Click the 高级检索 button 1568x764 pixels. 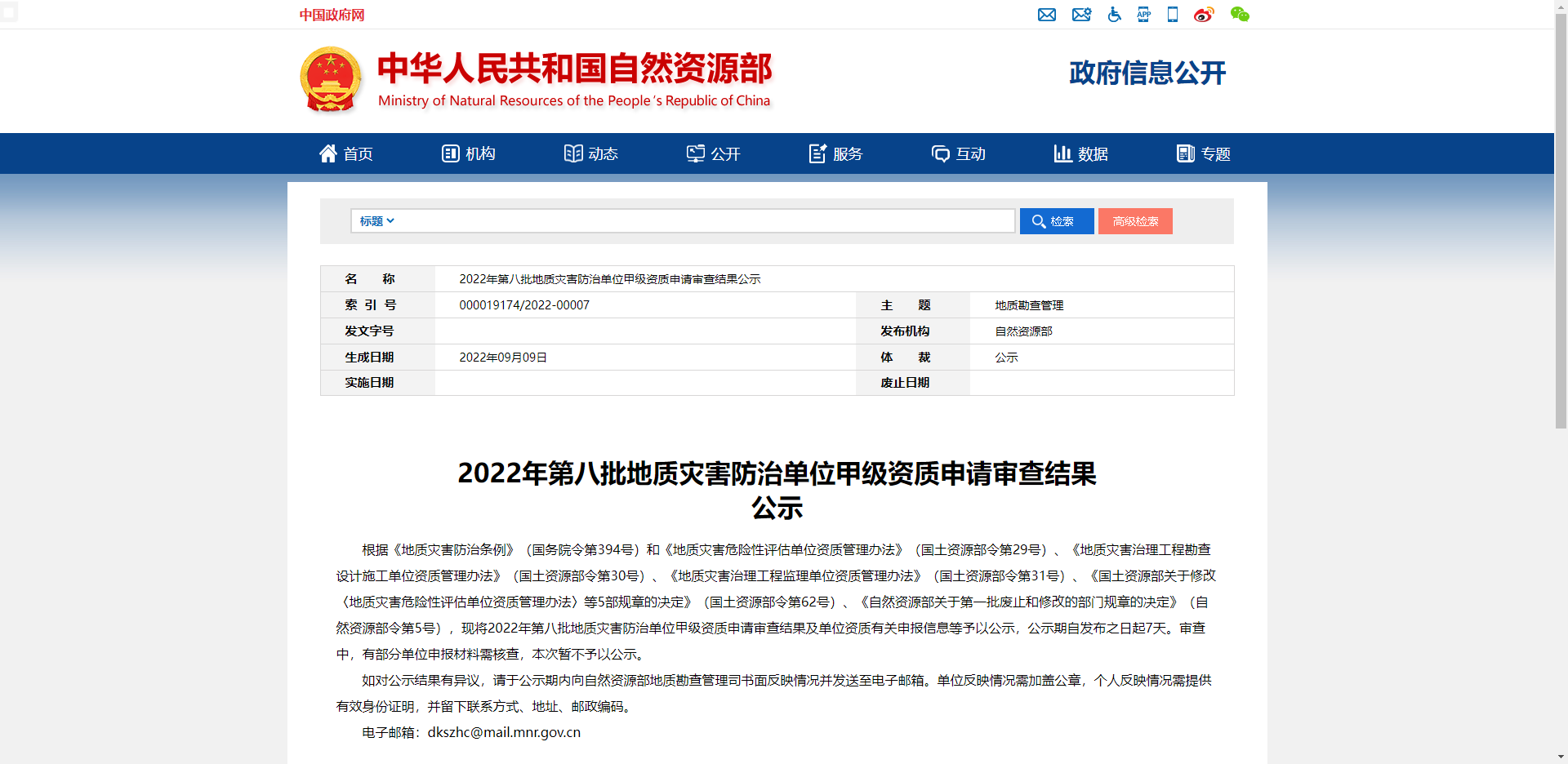(1135, 220)
